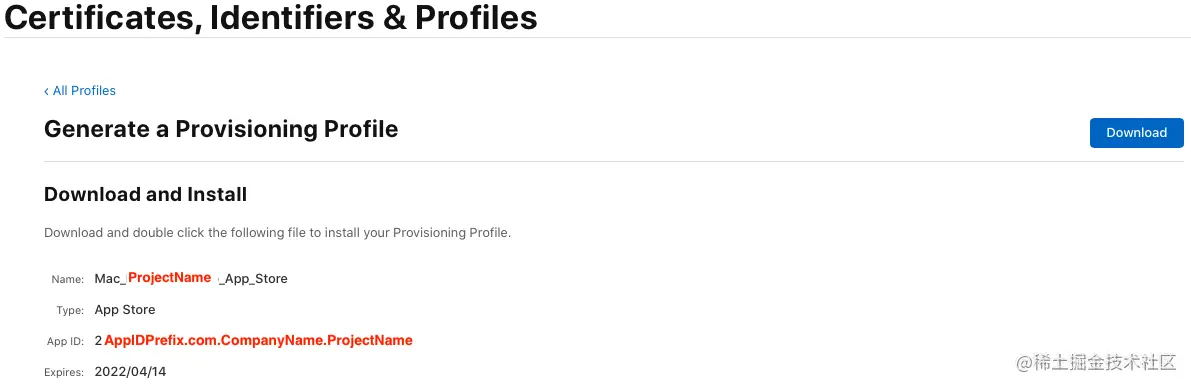Click the App Store type value
The width and height of the screenshot is (1191, 387).
click(x=125, y=310)
